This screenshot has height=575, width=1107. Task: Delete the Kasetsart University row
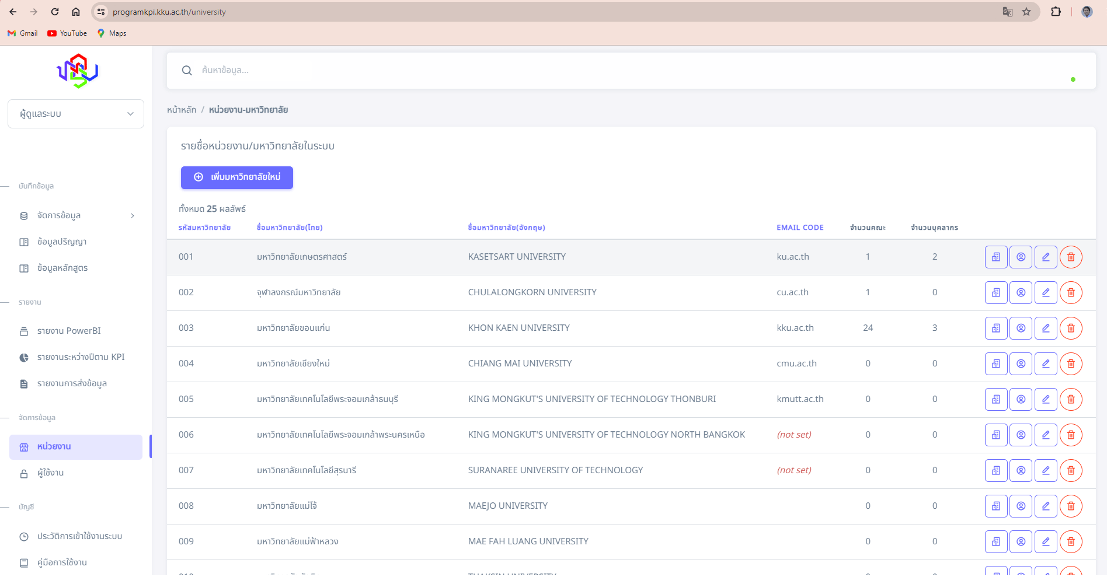pyautogui.click(x=1070, y=257)
